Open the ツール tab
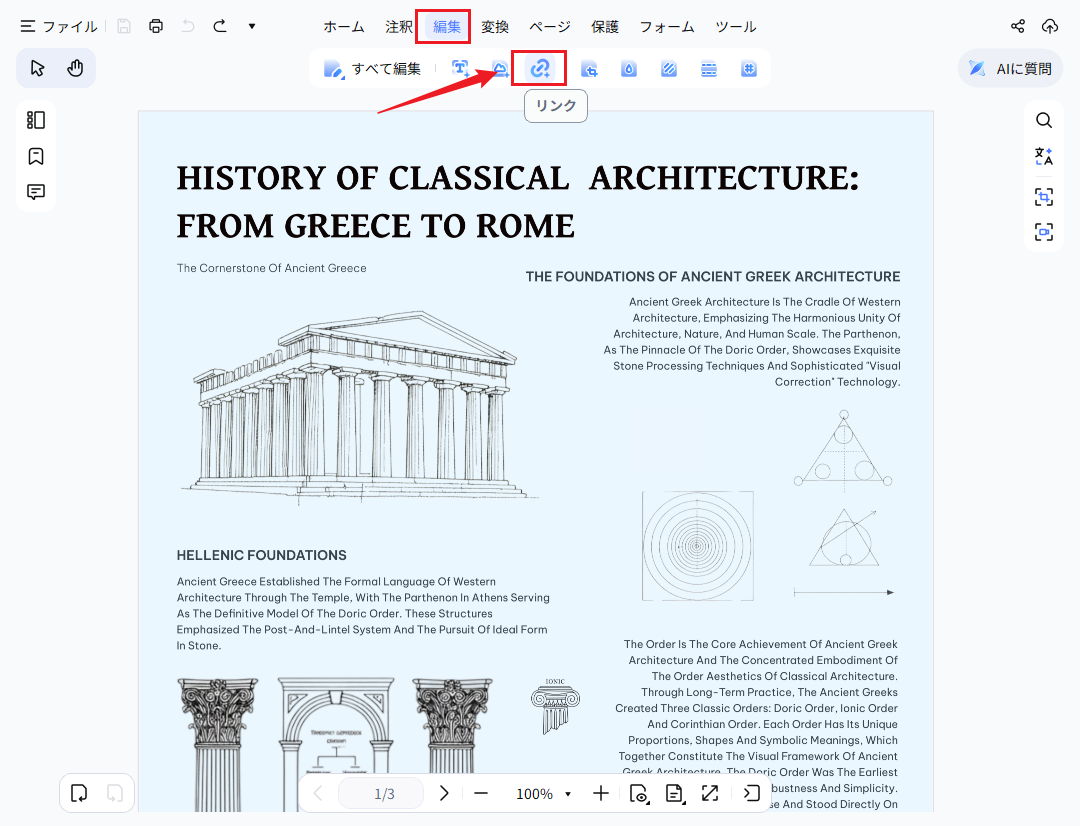1080x826 pixels. [x=736, y=27]
